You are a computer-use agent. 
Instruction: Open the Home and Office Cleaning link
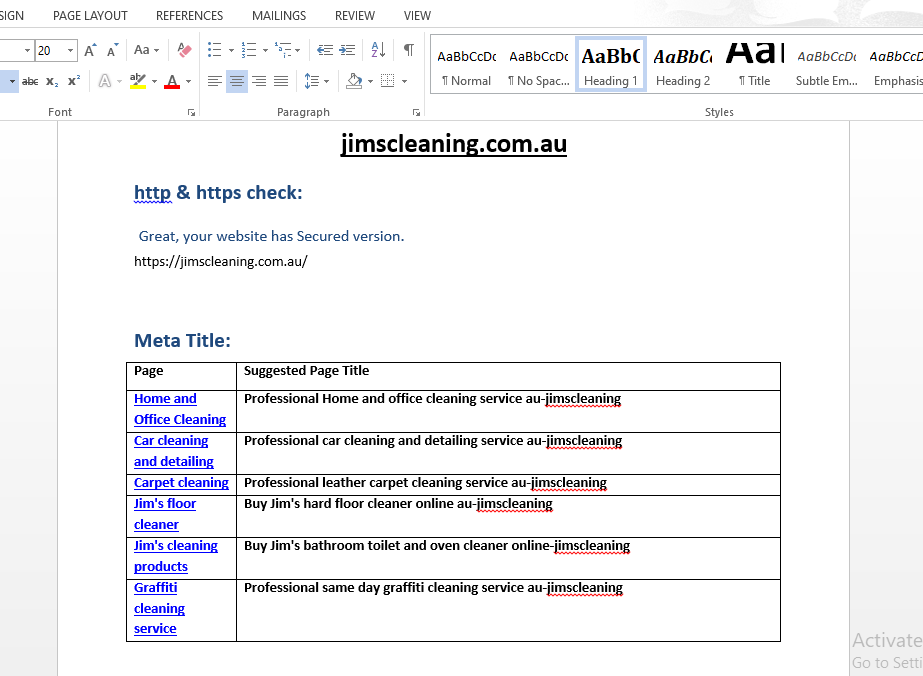pos(180,409)
